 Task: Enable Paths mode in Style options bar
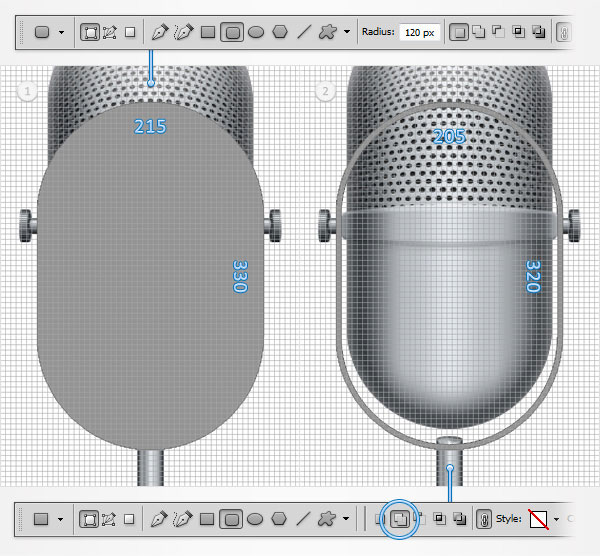coord(109,519)
